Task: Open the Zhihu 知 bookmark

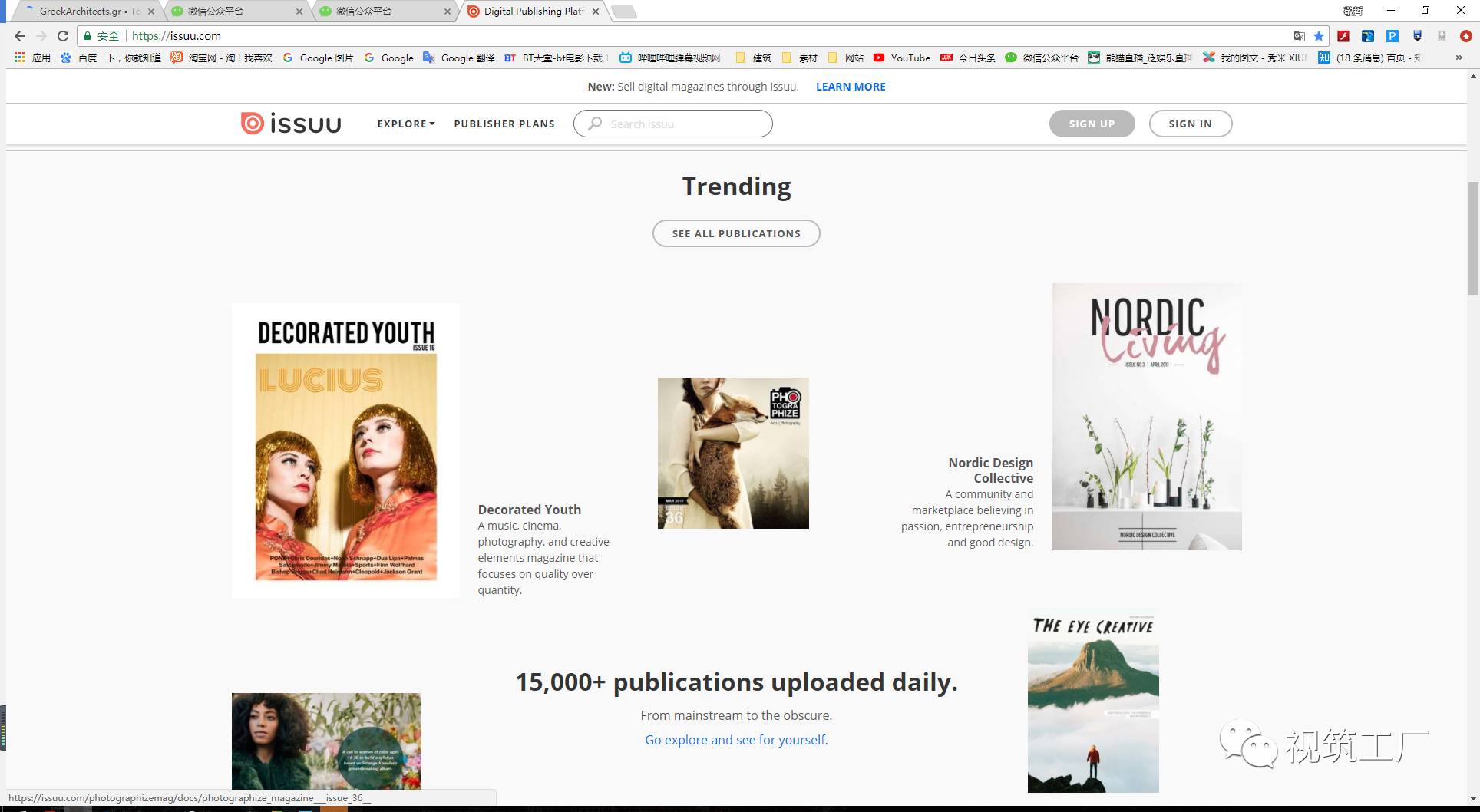Action: pos(1370,58)
